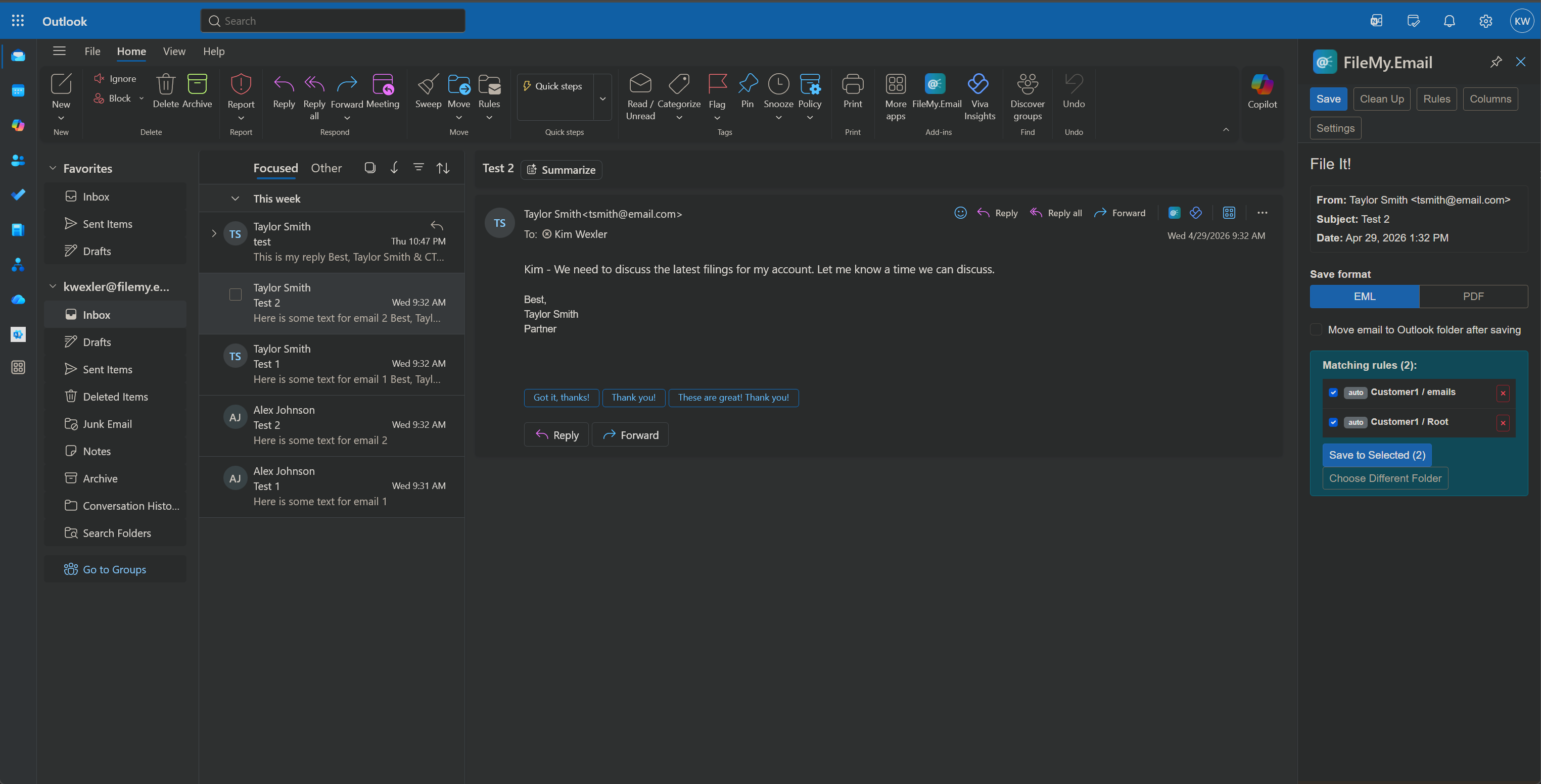Open People in the left app bar
Viewport: 1541px width, 784px height.
(18, 160)
